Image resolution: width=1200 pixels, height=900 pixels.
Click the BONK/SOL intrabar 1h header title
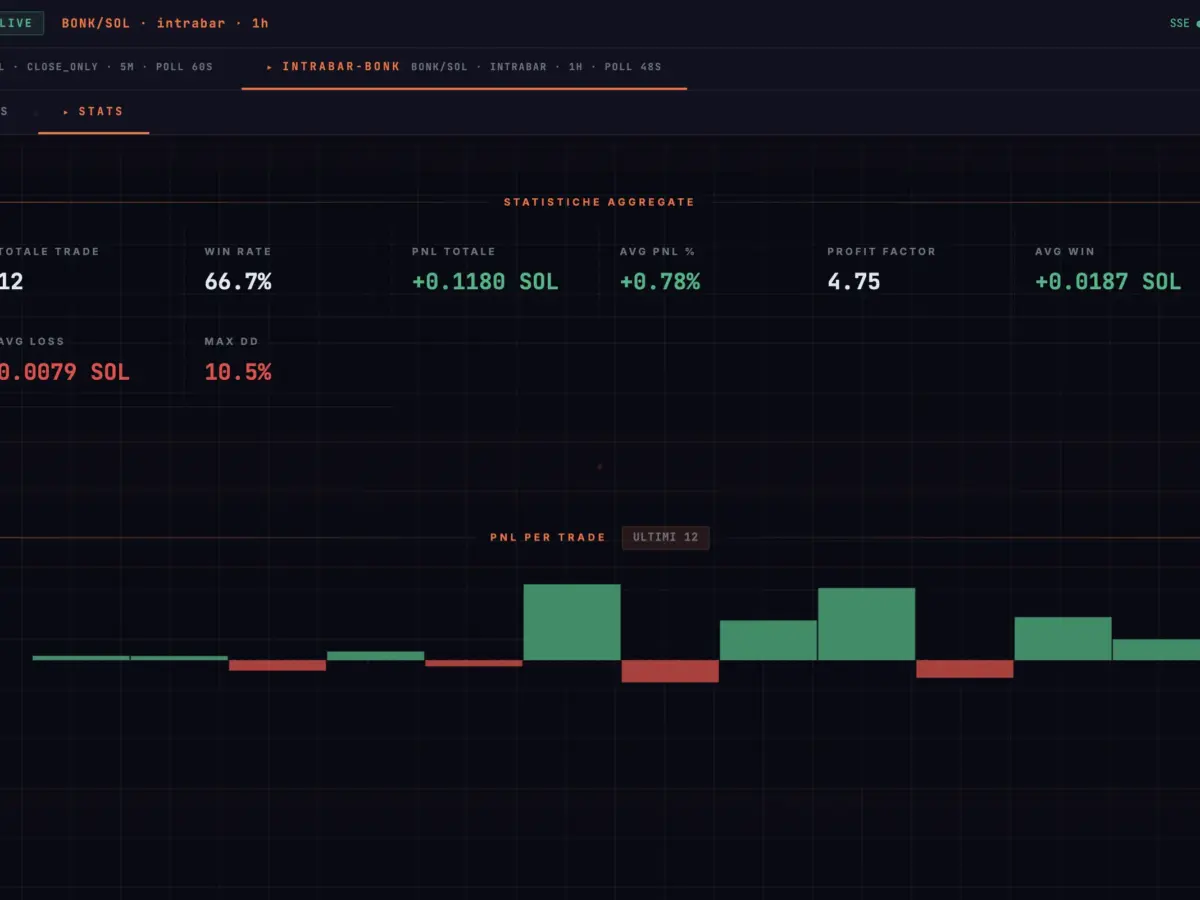[x=165, y=23]
